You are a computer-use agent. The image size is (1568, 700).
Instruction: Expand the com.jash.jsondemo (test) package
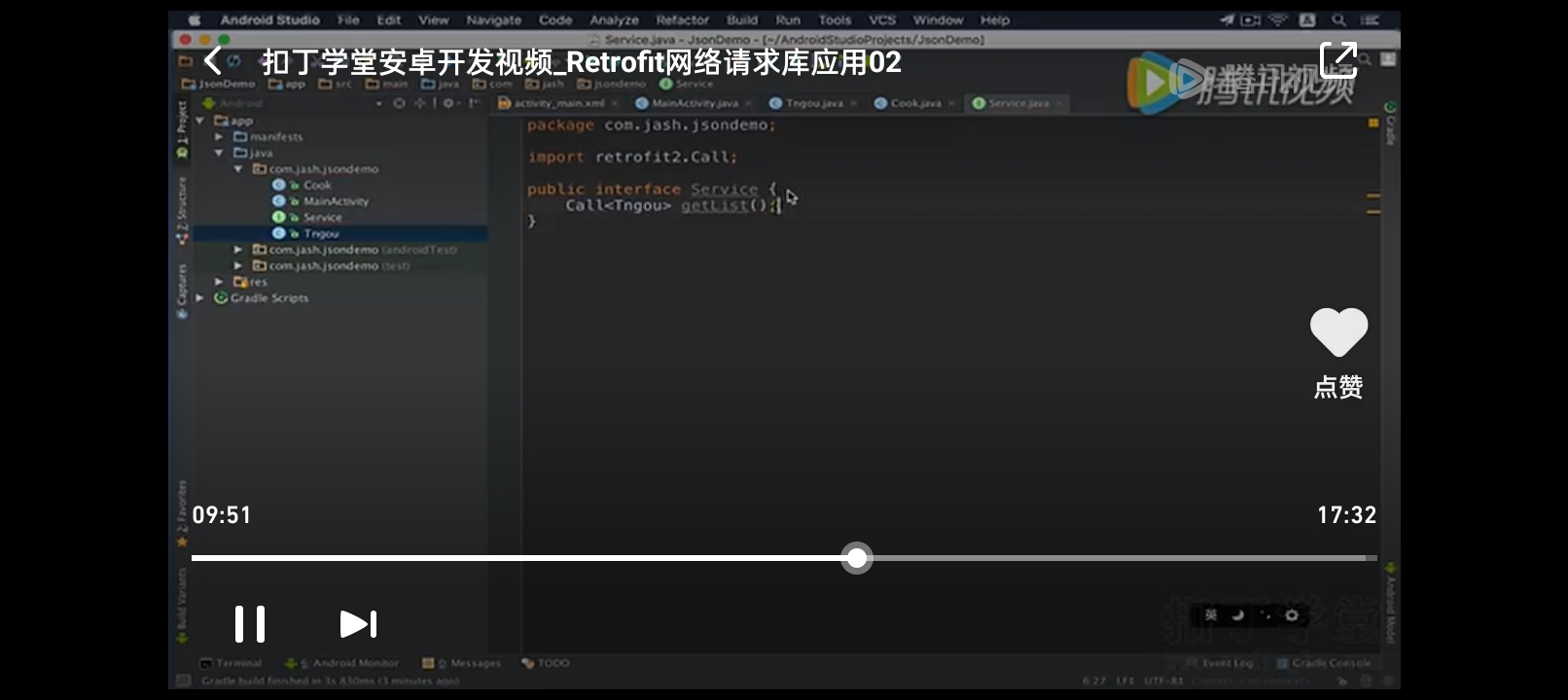click(x=238, y=265)
